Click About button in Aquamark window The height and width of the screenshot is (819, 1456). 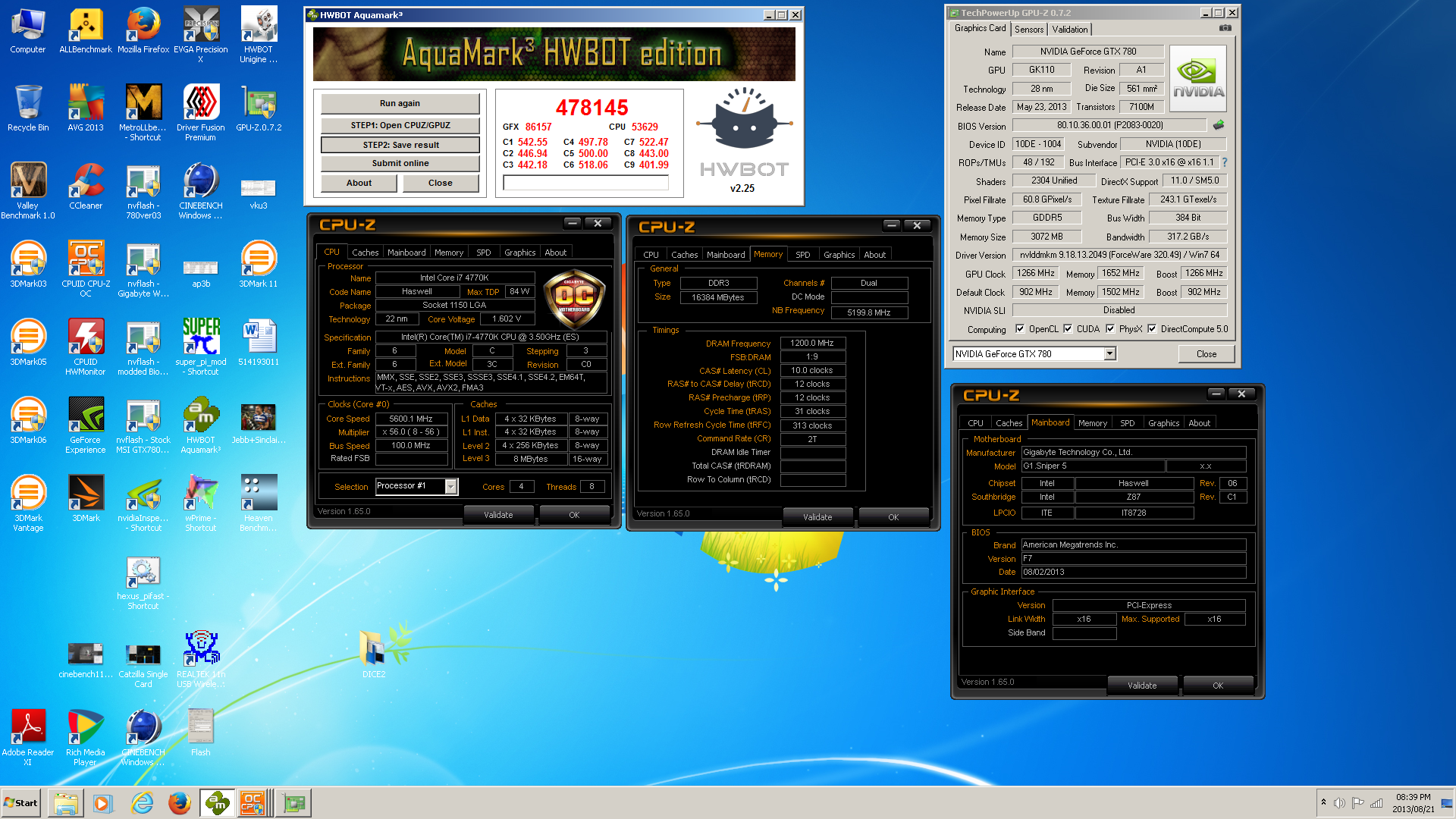point(359,183)
